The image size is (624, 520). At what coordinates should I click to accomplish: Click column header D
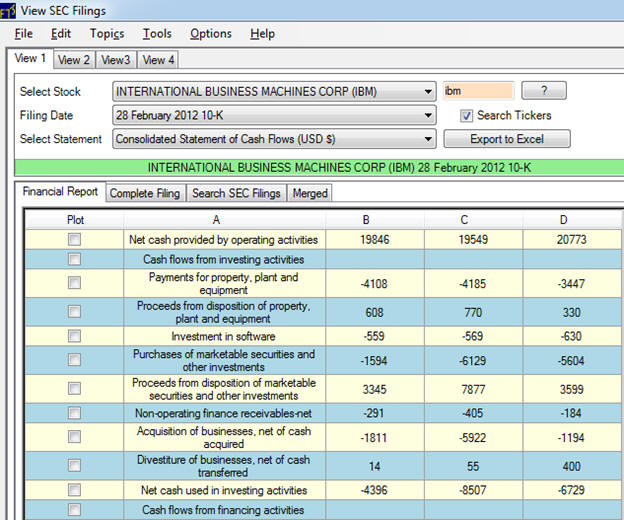click(x=571, y=220)
